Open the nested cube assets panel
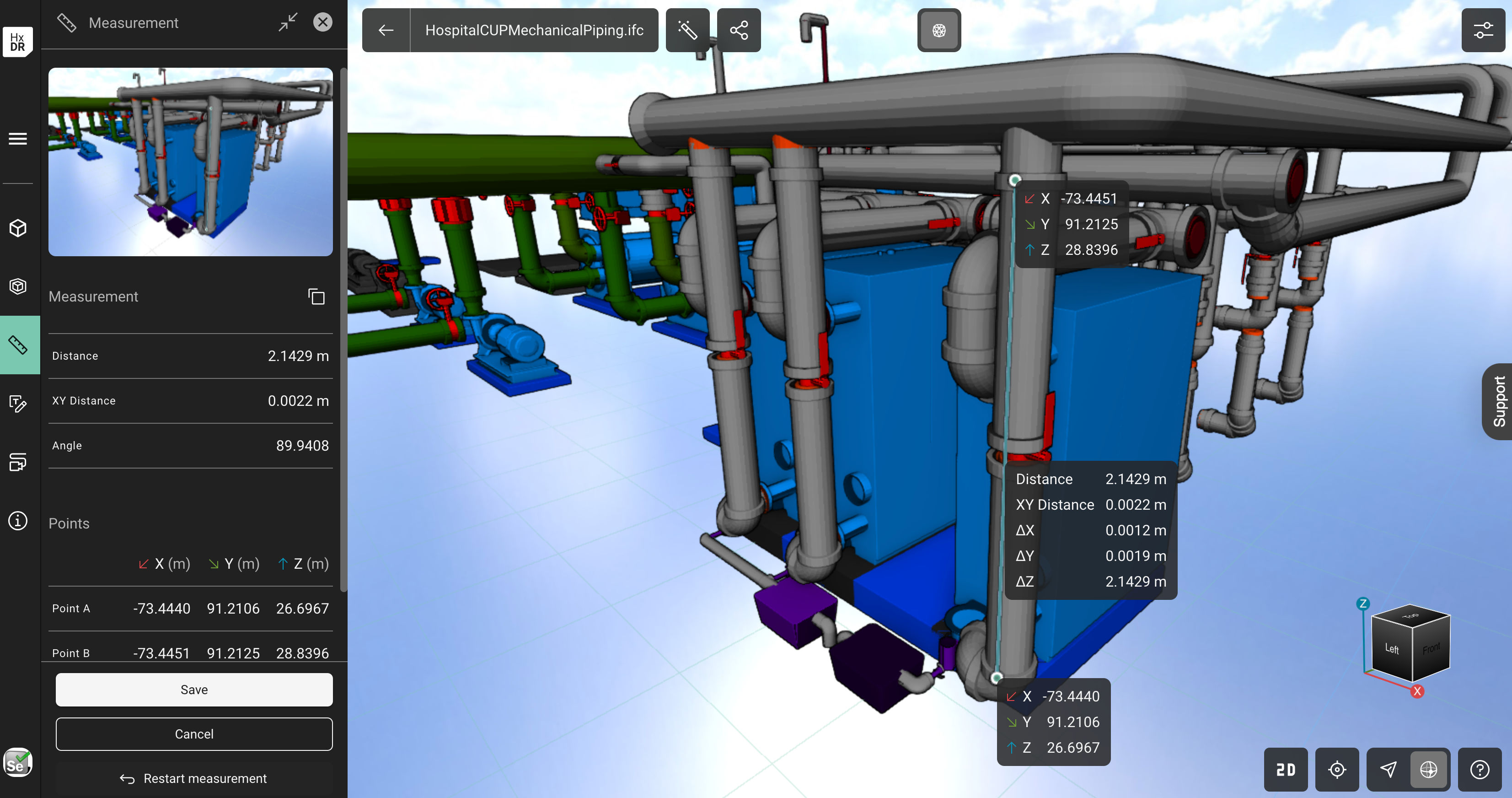1512x798 pixels. point(18,286)
